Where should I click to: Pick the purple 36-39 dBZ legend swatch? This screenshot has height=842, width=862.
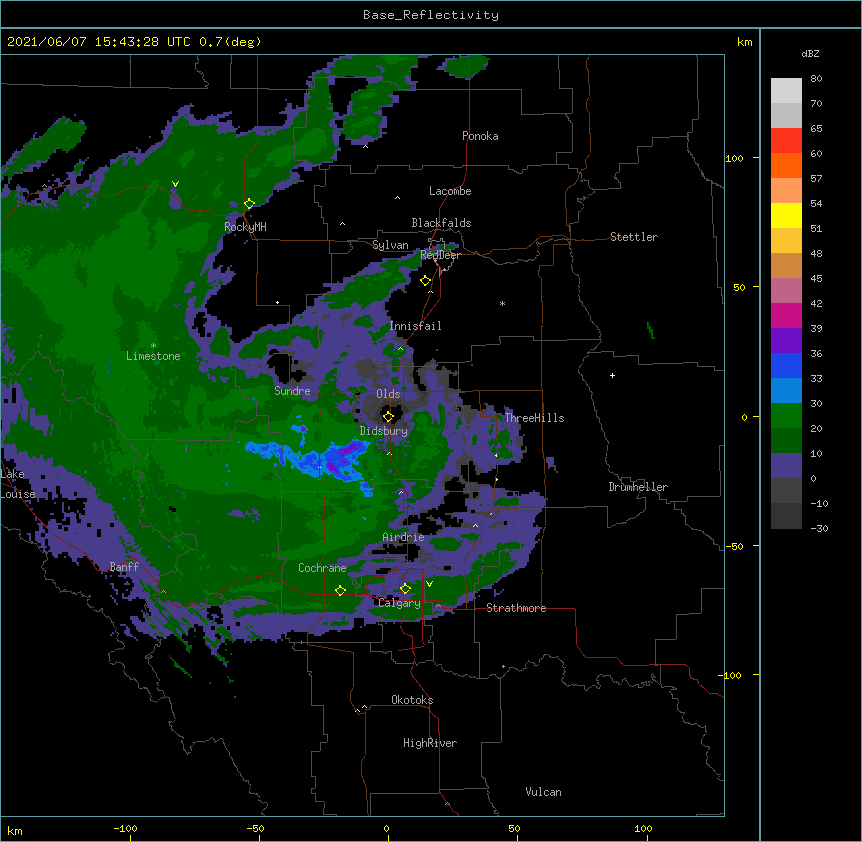786,341
